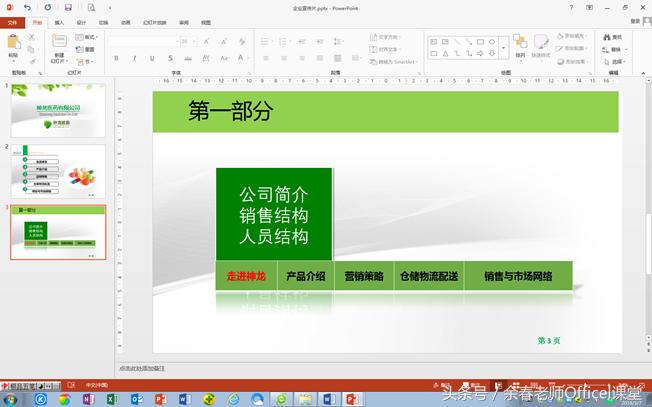Collapse the ribbon with the chevron
Viewport: 652px width, 407px height.
point(643,73)
